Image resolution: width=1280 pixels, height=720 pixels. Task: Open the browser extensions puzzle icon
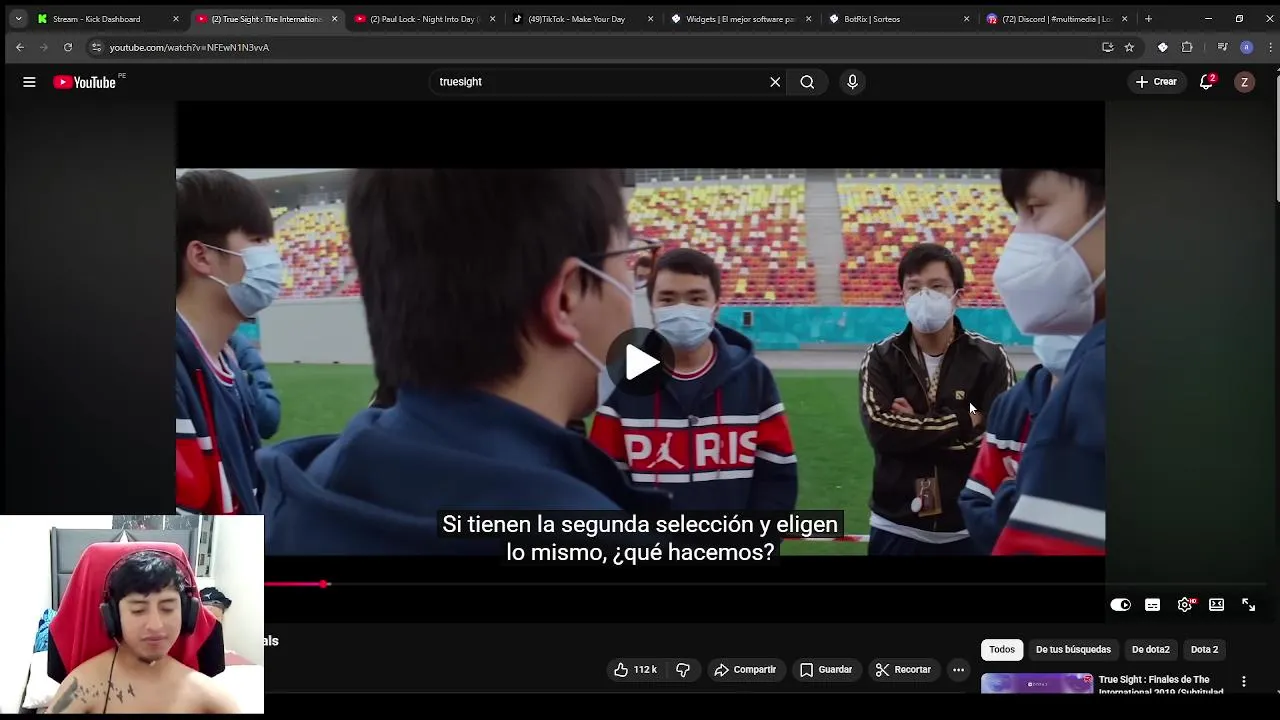1187,47
